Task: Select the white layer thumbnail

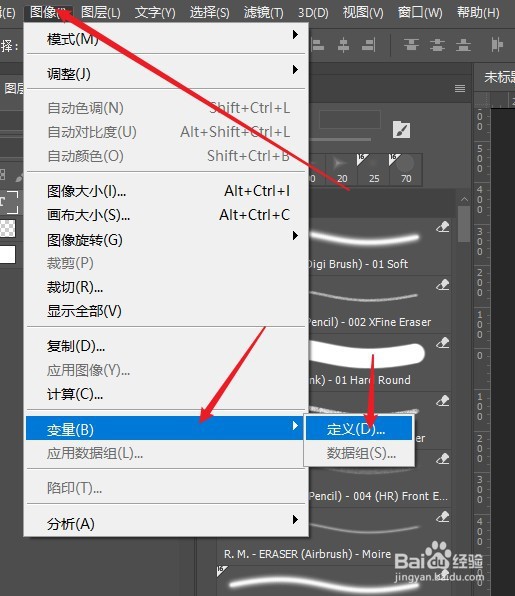Action: [x=7, y=254]
